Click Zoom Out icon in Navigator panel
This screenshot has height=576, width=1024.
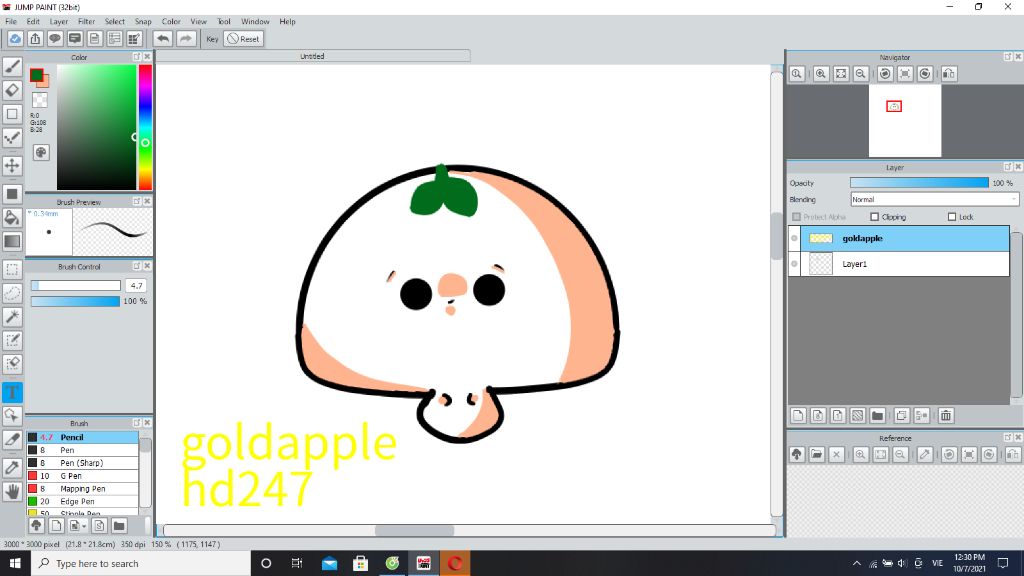(x=861, y=74)
